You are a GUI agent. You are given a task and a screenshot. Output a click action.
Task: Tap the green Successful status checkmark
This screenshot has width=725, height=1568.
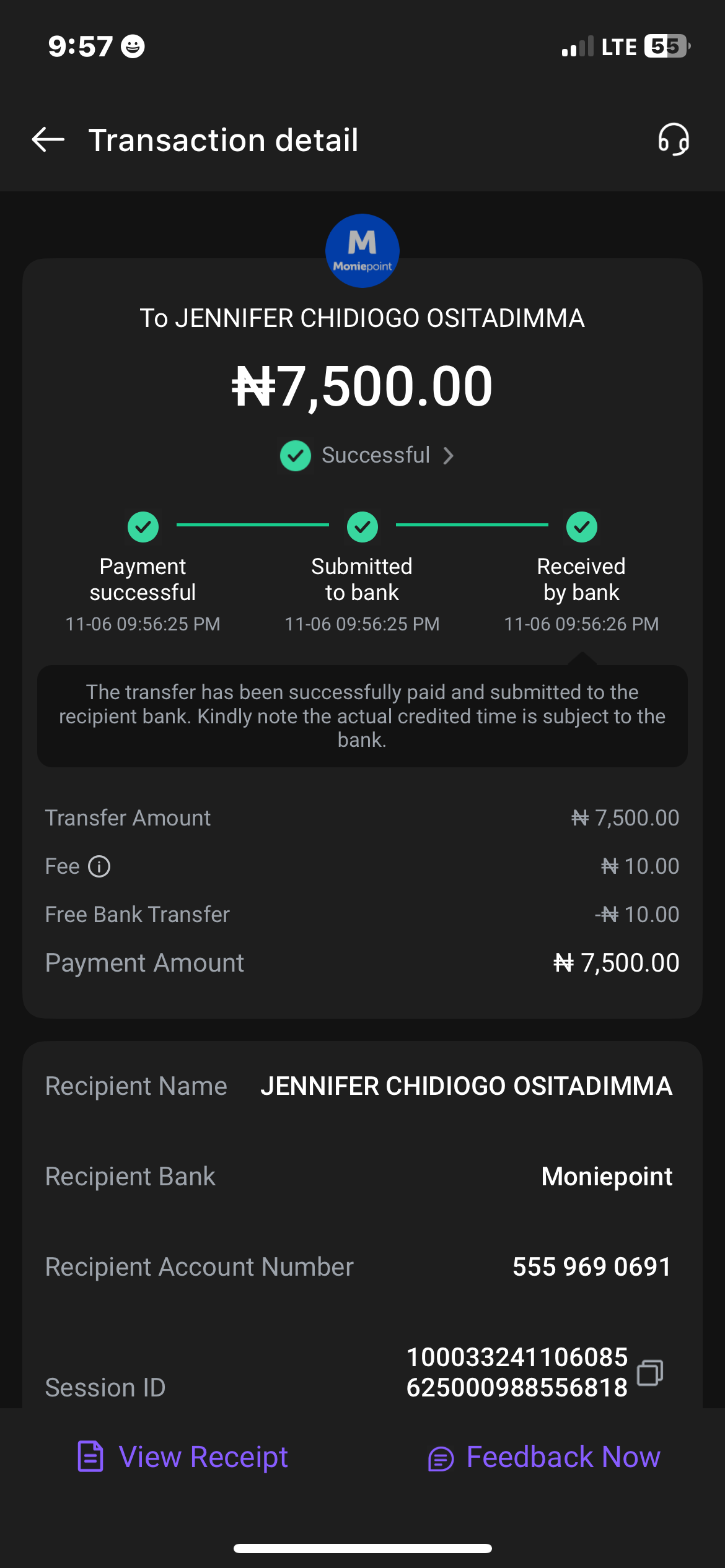[296, 456]
